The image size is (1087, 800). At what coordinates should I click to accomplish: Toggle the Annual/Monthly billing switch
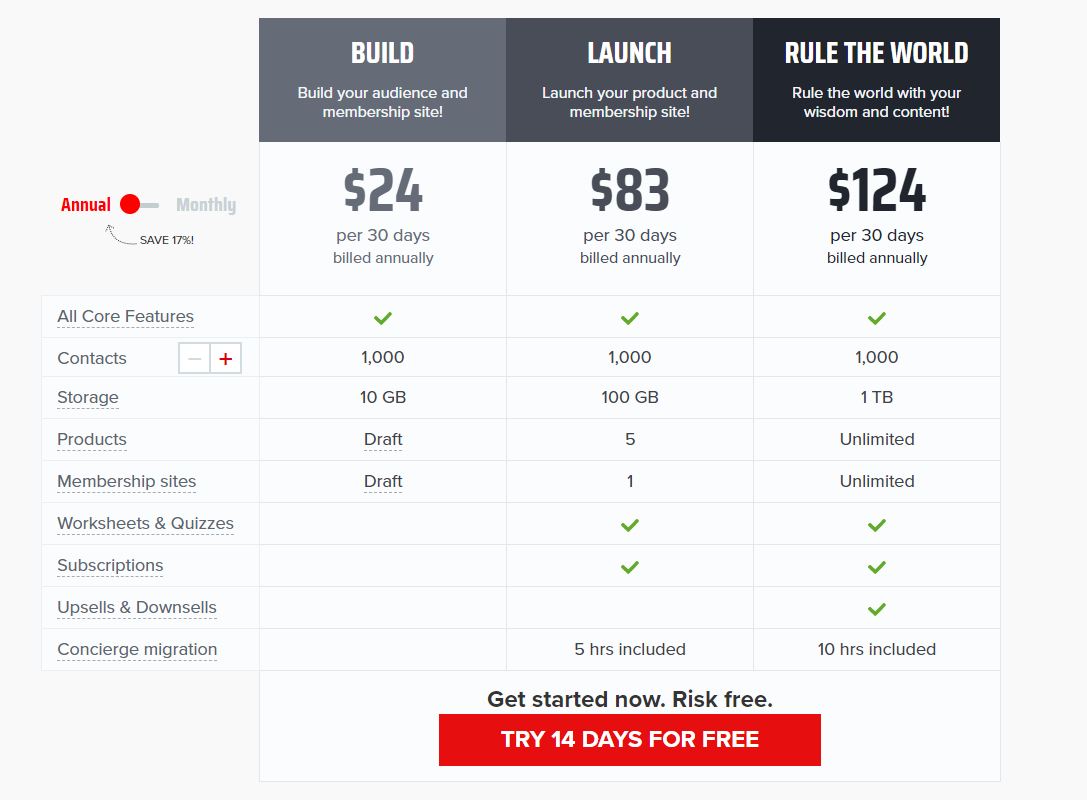coord(139,205)
